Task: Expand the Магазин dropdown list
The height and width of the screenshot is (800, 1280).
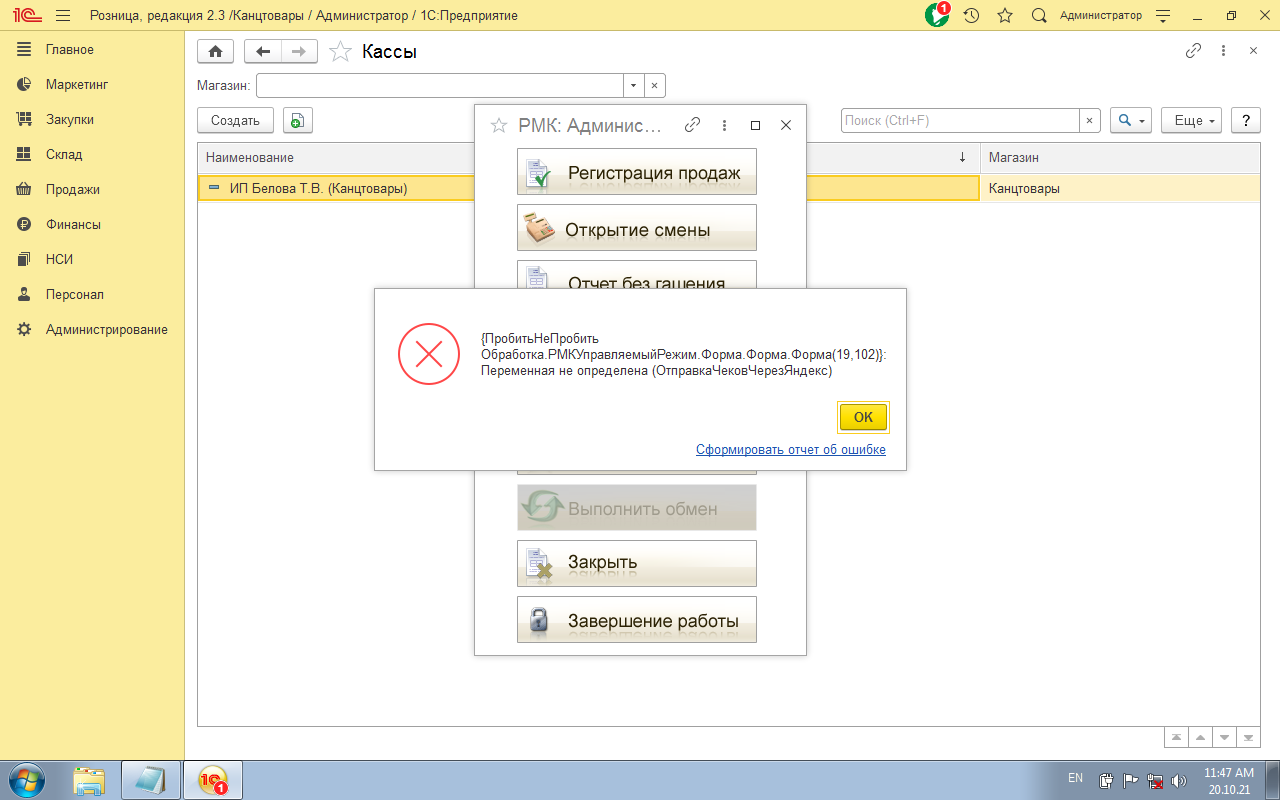Action: [x=633, y=86]
